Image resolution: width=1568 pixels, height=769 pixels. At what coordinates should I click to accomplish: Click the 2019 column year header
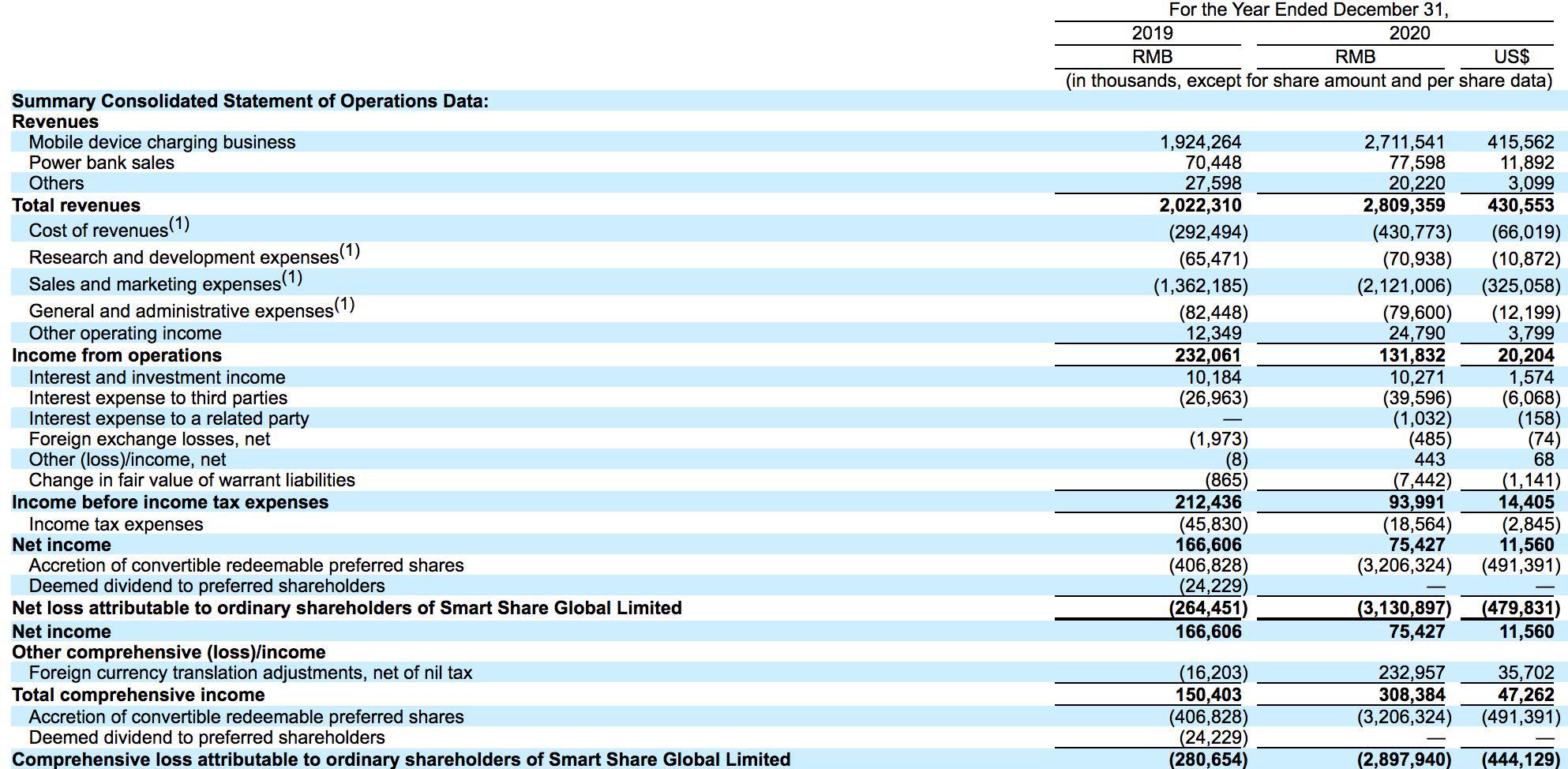click(x=1152, y=33)
